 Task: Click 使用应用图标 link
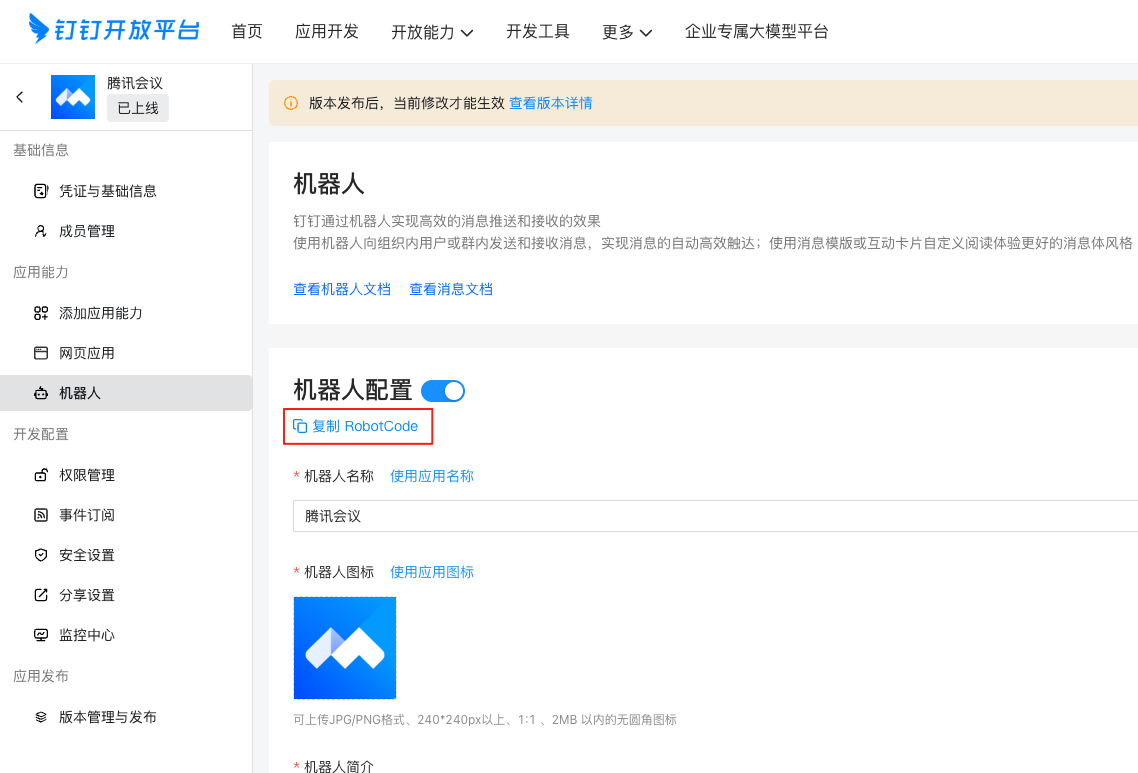432,572
